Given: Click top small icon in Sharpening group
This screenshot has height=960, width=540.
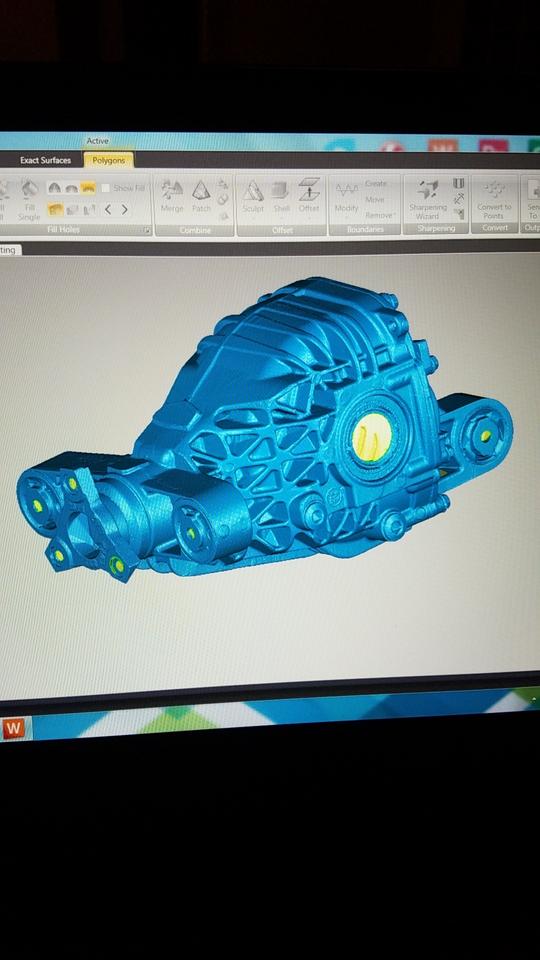Looking at the screenshot, I should 459,184.
